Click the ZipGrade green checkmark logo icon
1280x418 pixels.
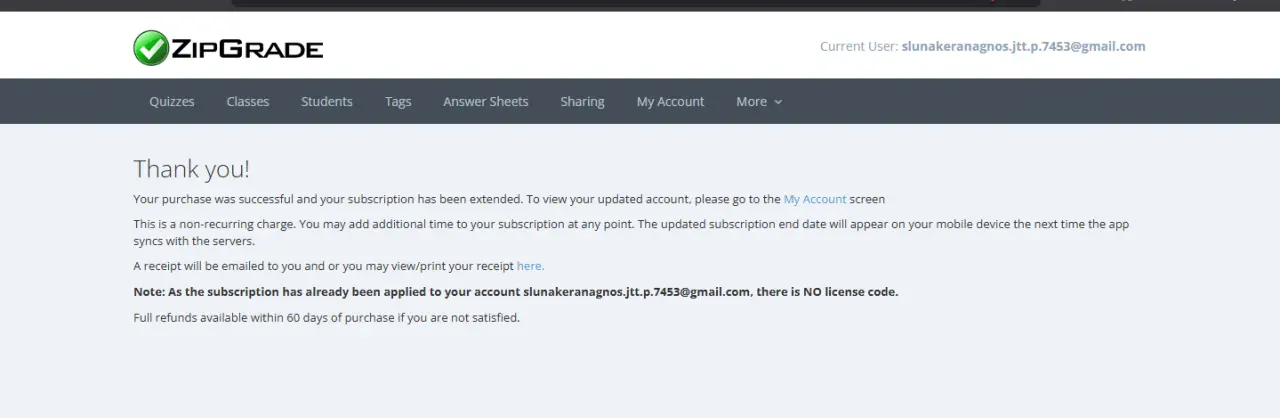[x=151, y=47]
